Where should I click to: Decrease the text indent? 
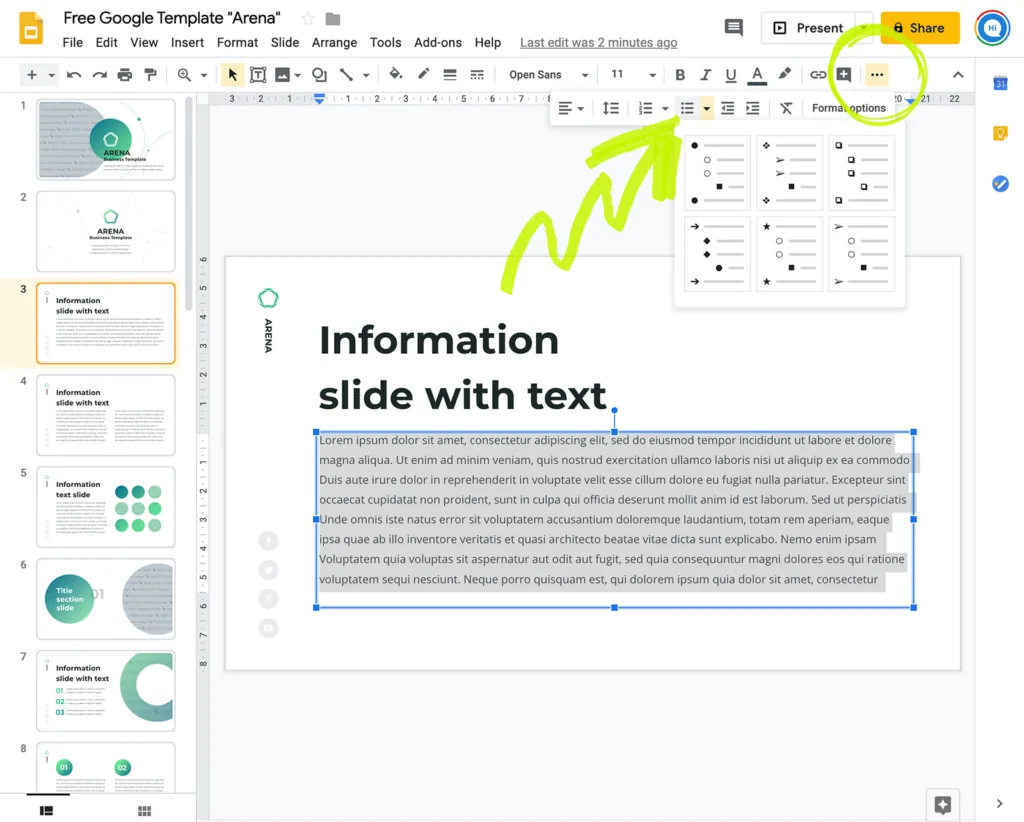[728, 108]
